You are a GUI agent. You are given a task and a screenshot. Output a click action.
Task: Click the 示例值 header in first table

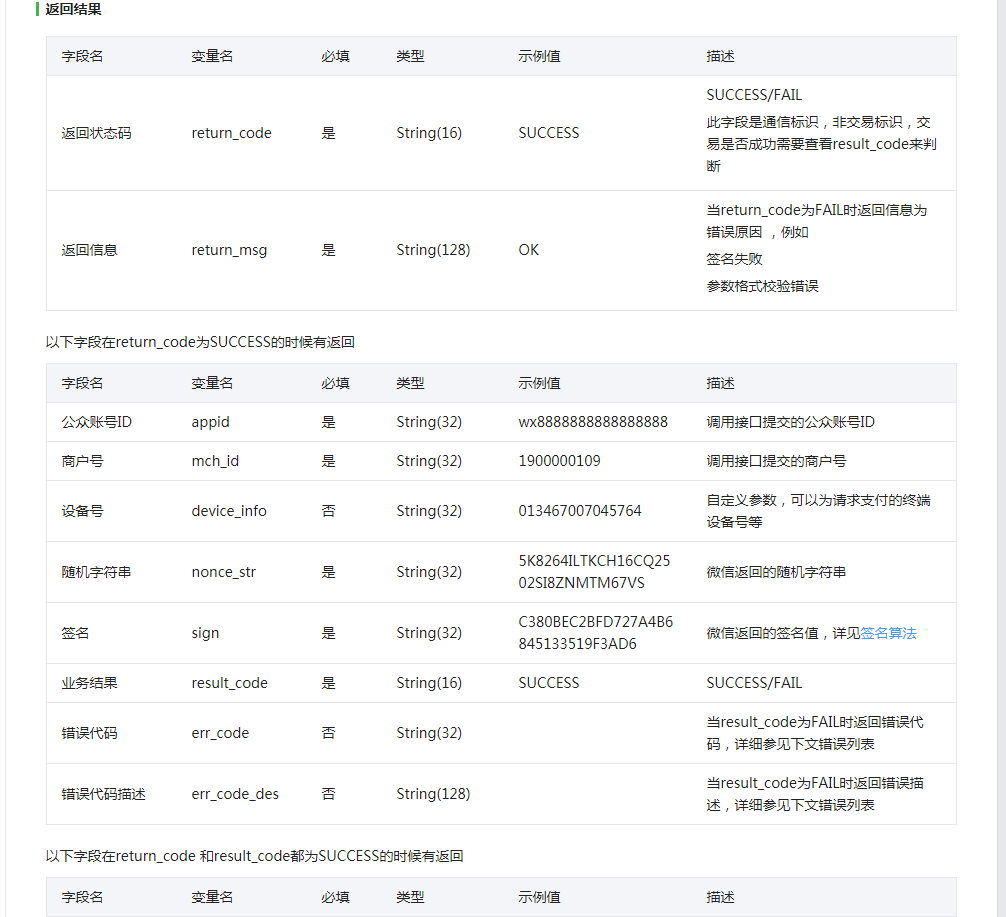pyautogui.click(x=539, y=56)
